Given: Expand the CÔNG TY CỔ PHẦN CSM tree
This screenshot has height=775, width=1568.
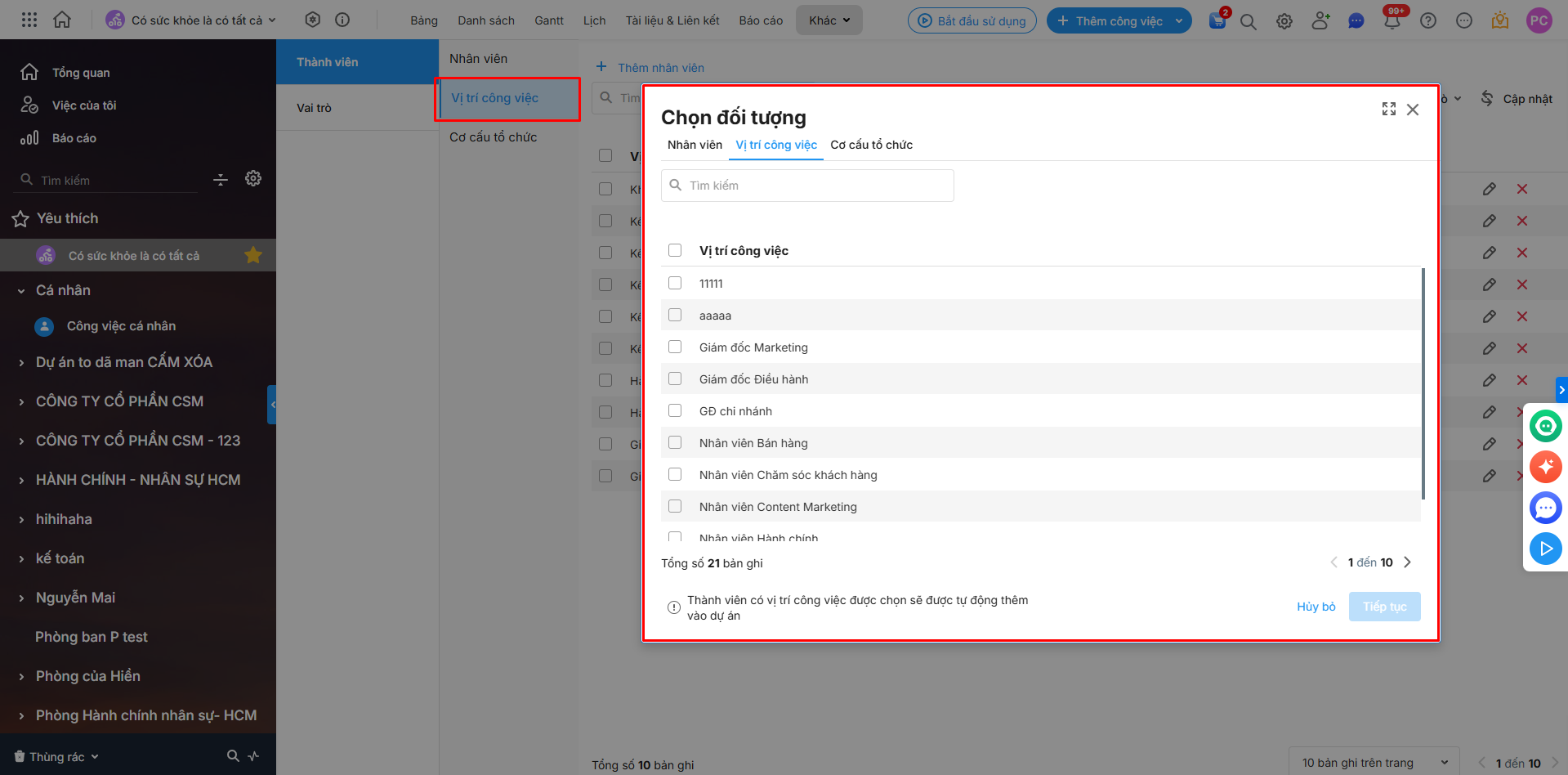Looking at the screenshot, I should tap(21, 401).
